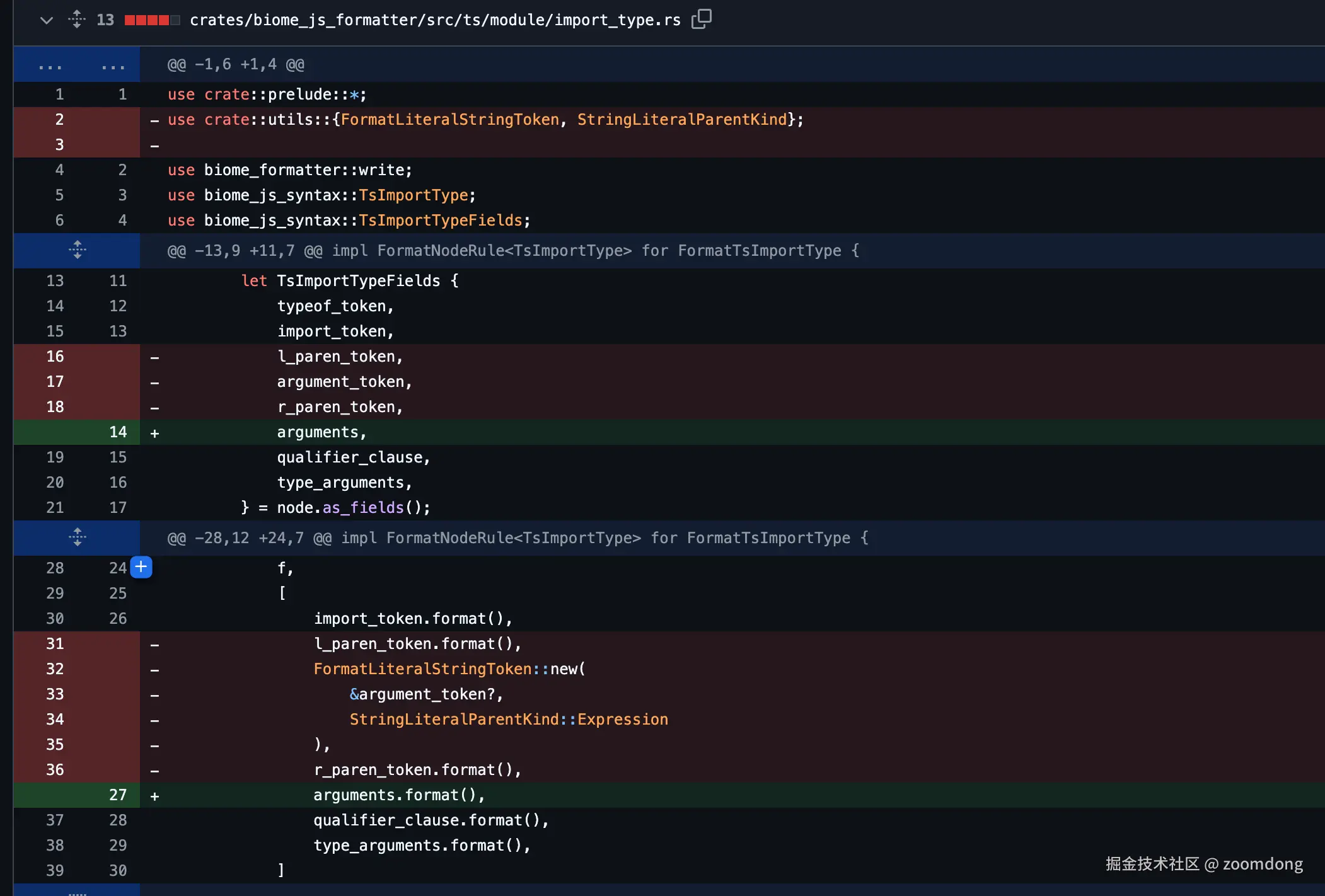Screen dimensions: 1325x896
Task: Expand hidden lines above line 13
Action: tap(77, 250)
